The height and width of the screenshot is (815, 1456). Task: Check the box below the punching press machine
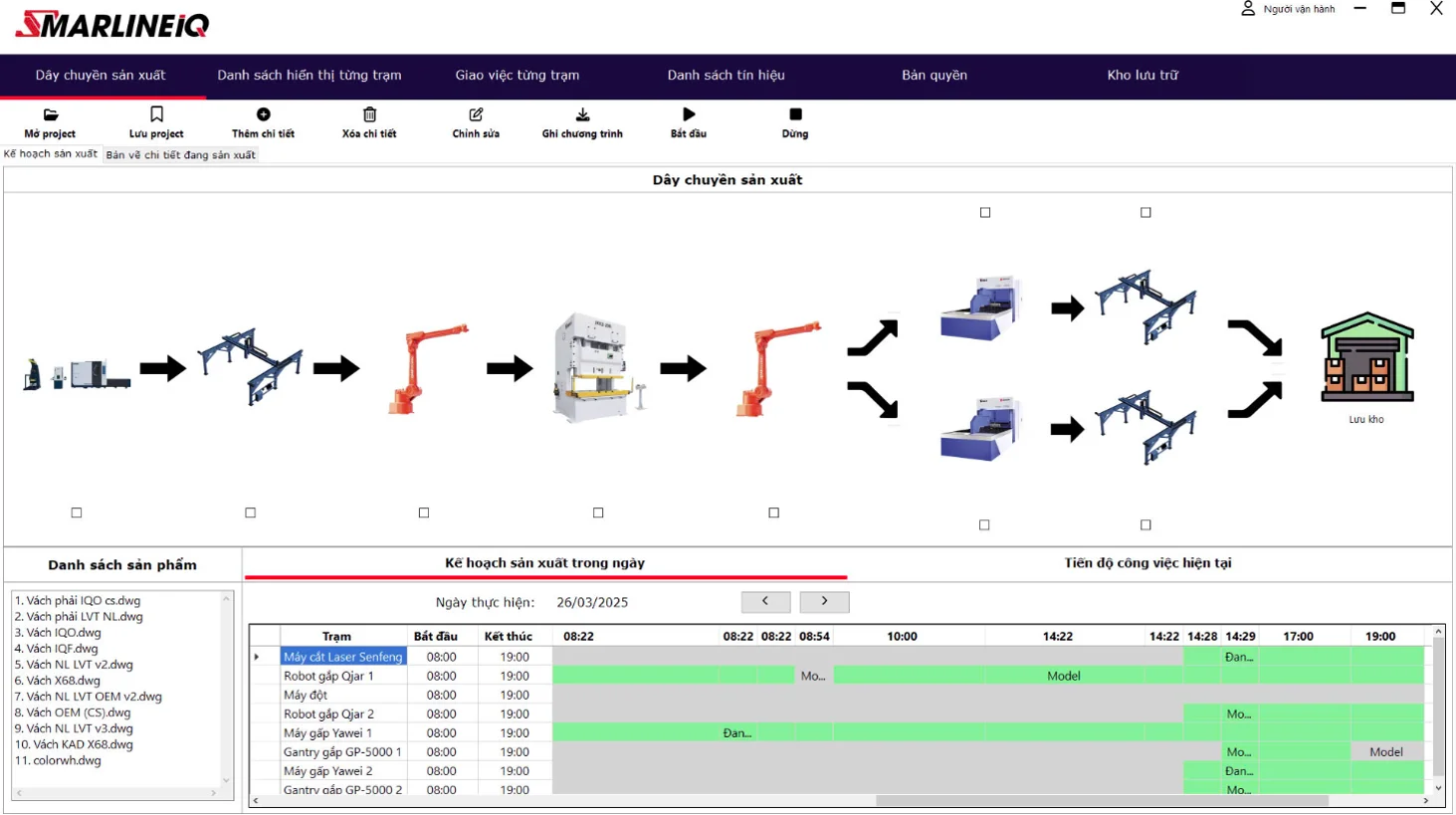pos(598,512)
